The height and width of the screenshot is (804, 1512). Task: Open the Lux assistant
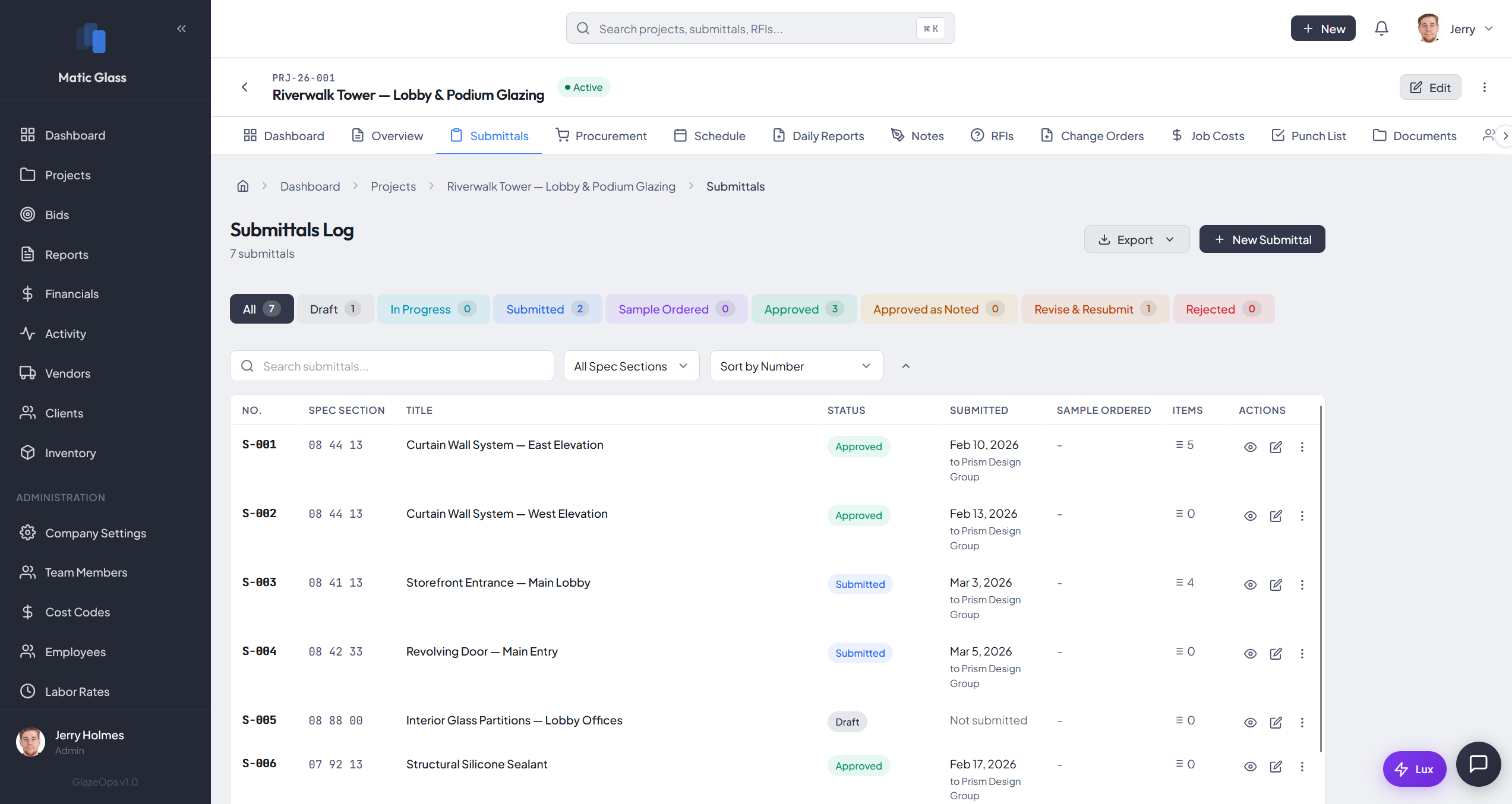coord(1415,768)
